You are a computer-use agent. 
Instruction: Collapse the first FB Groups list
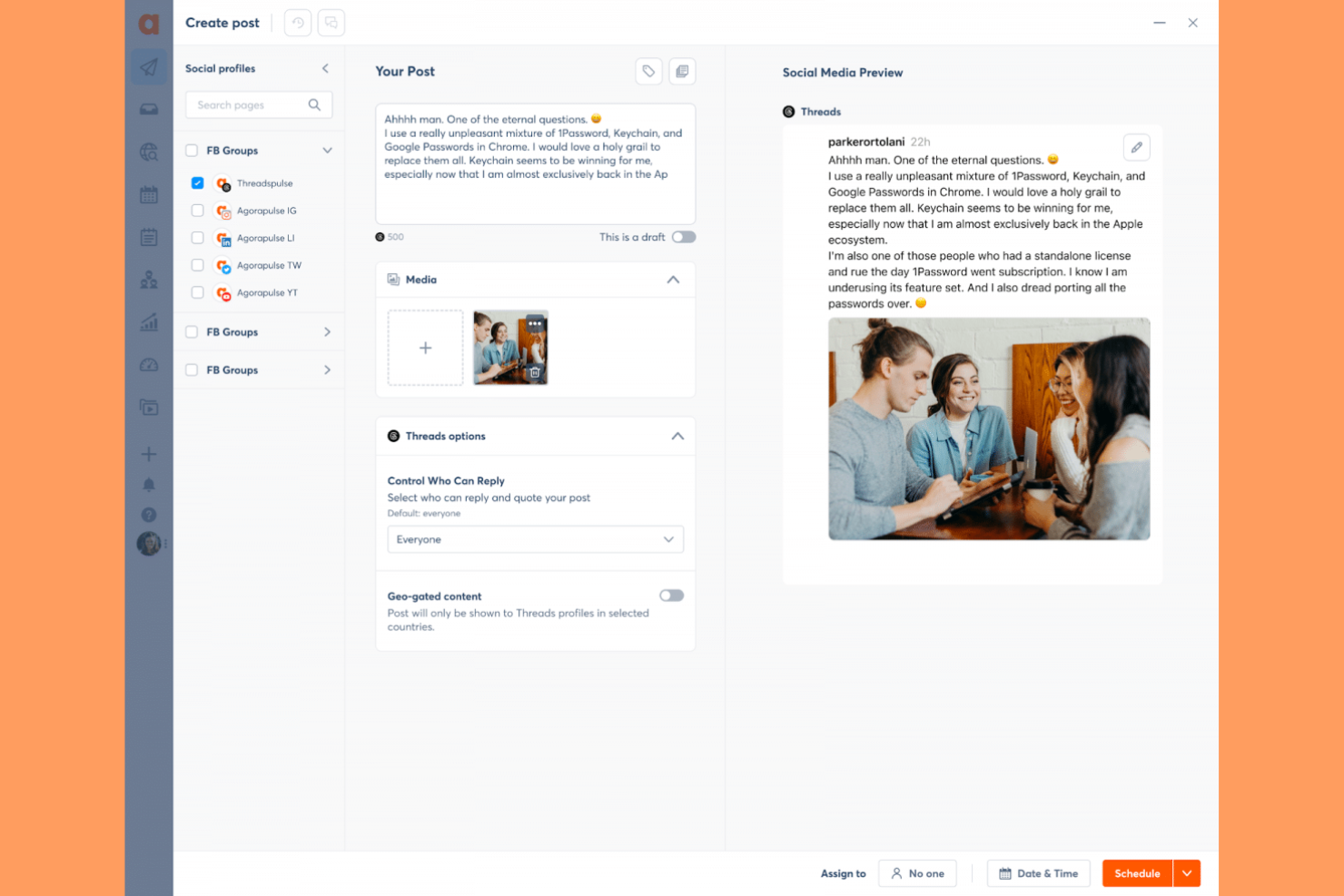pos(327,150)
